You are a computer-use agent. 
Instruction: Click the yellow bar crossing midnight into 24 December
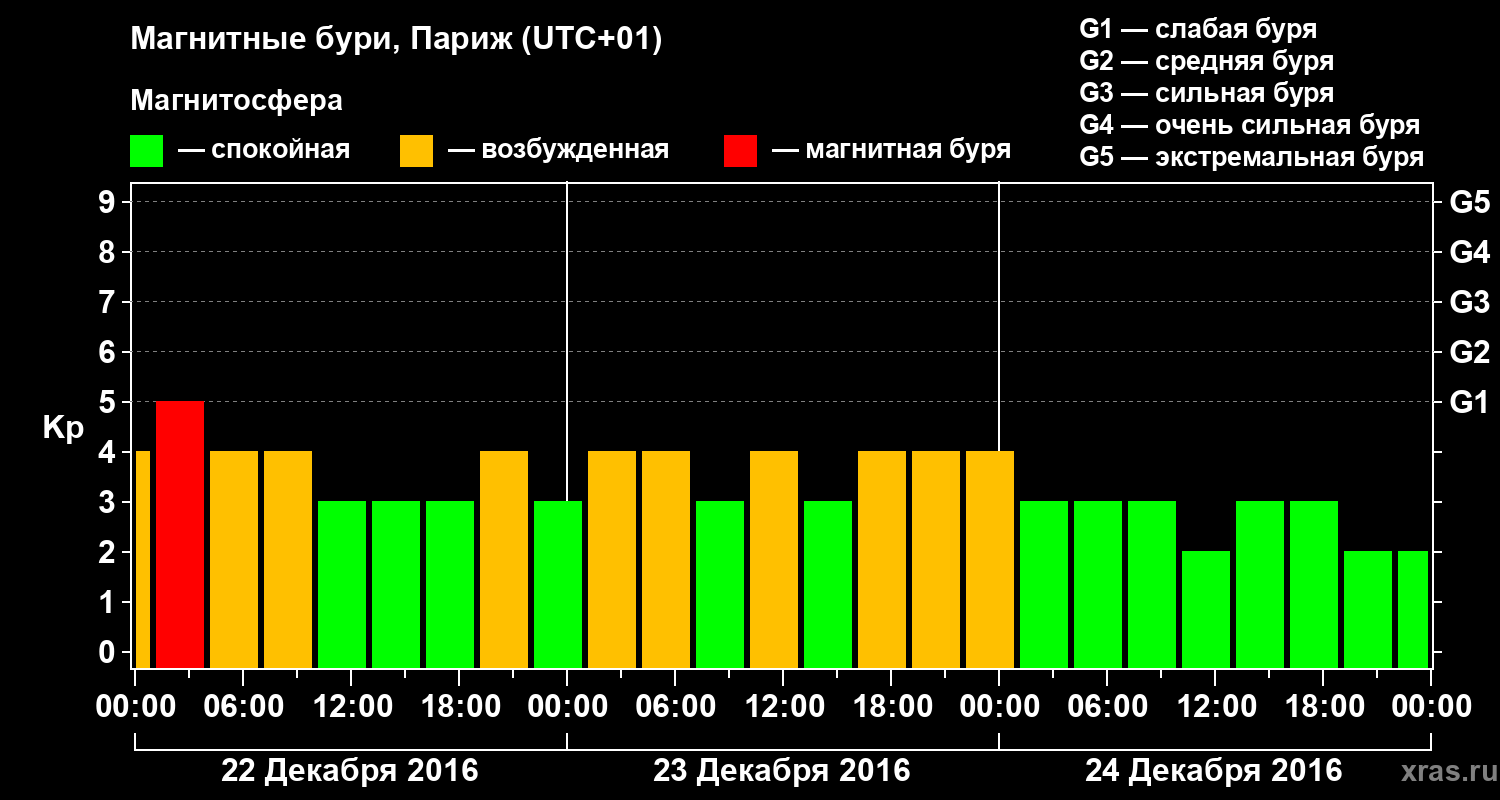click(x=990, y=559)
